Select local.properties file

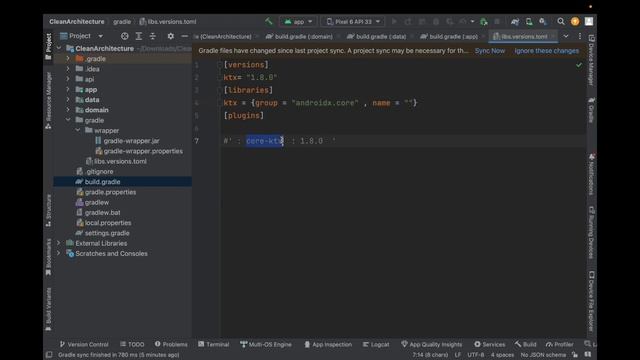coord(104,223)
